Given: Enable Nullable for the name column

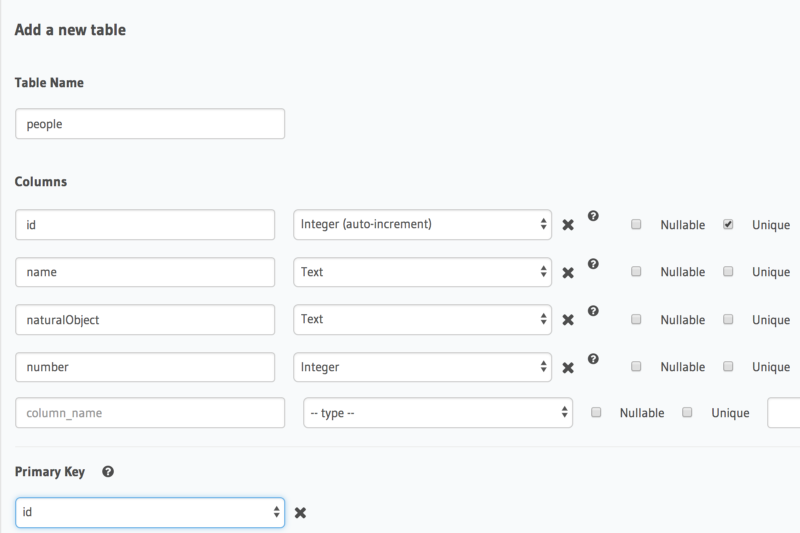Looking at the screenshot, I should tap(636, 271).
